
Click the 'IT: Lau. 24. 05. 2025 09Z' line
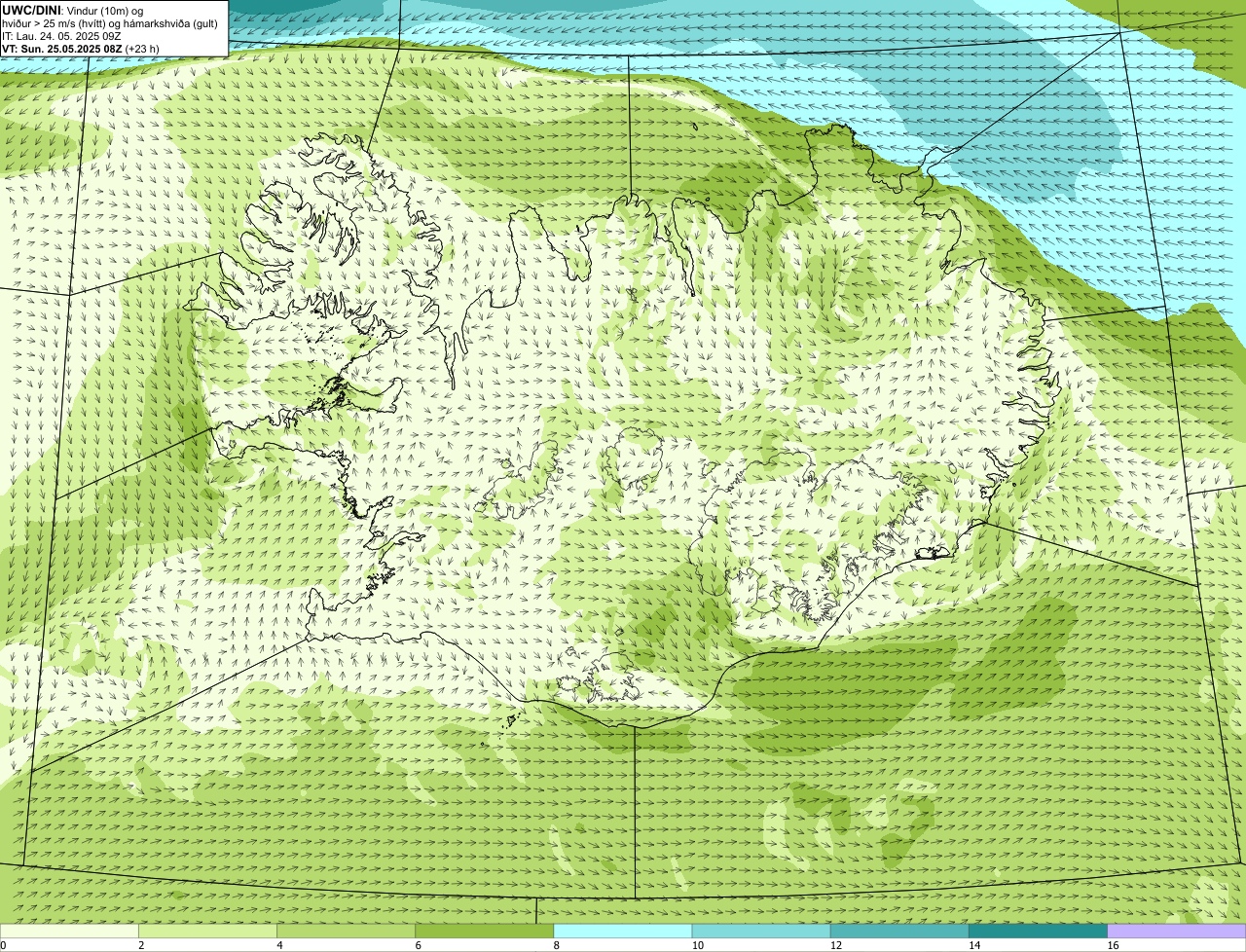point(61,35)
